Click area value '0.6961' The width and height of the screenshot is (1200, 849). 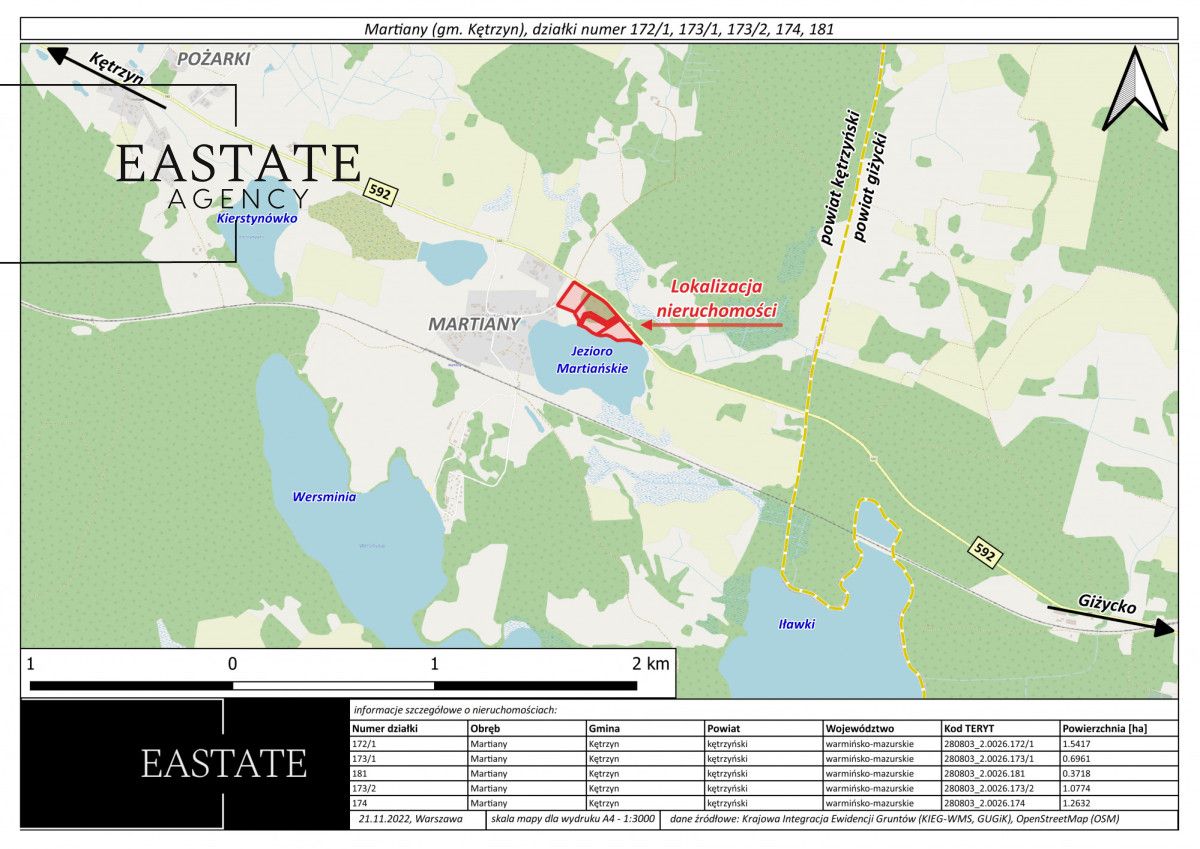coord(1078,759)
